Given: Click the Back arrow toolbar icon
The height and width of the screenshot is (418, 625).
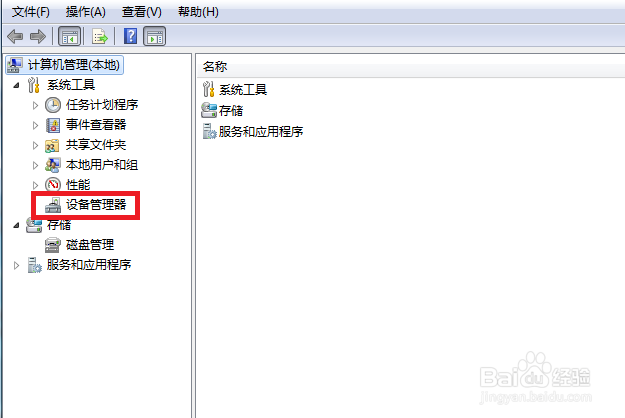Looking at the screenshot, I should pyautogui.click(x=15, y=37).
